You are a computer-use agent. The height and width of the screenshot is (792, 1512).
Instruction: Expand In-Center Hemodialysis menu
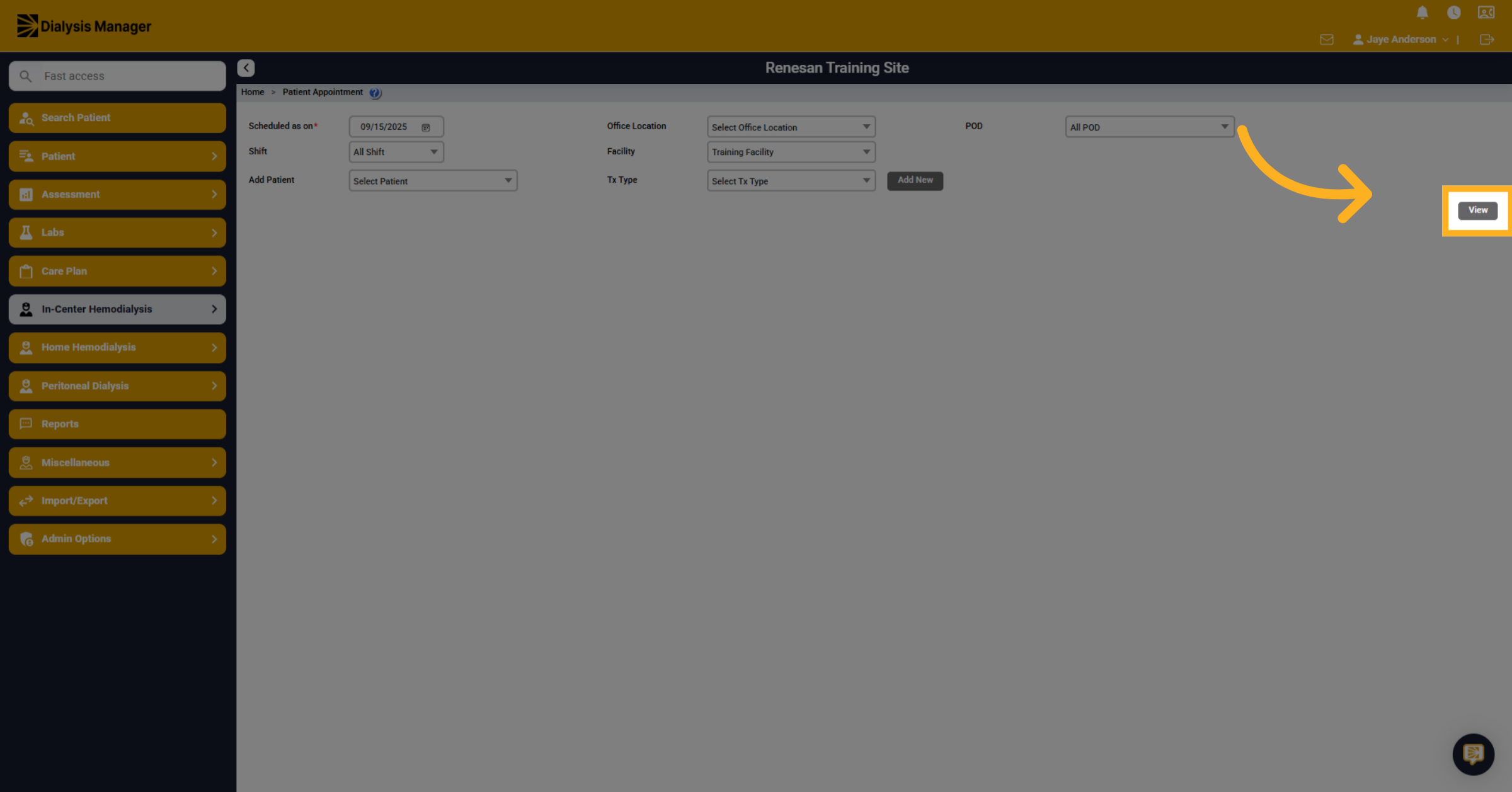[117, 309]
